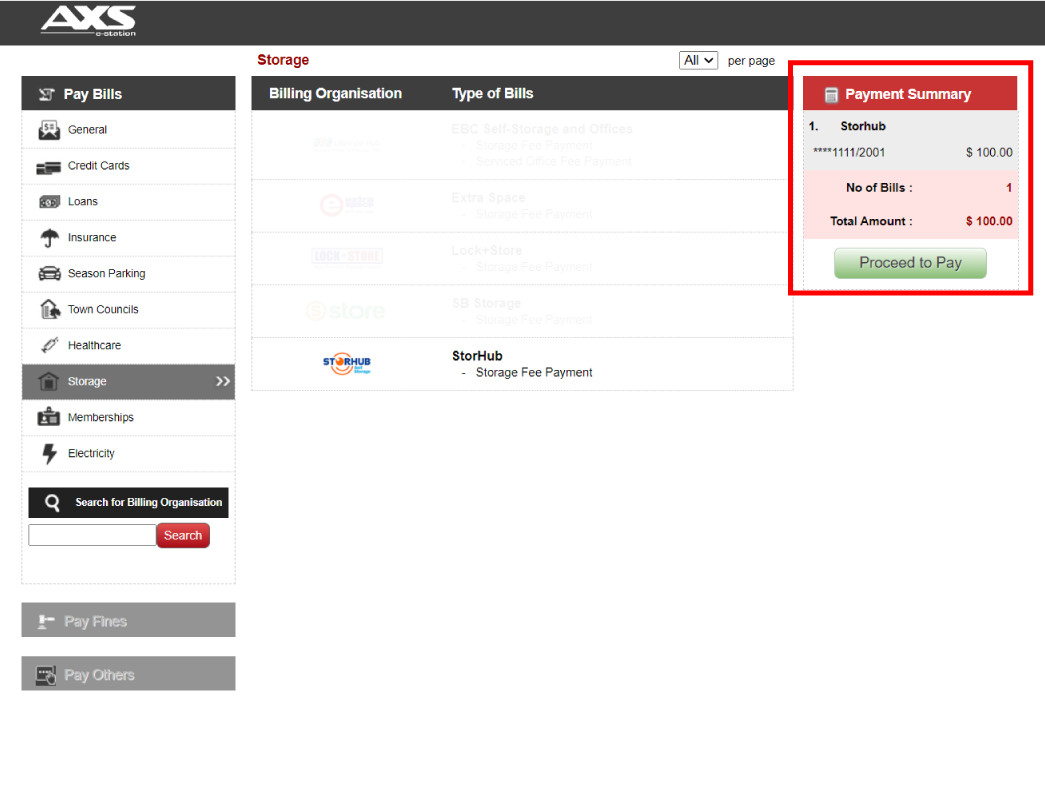Click the Pay Bills header icon
The height and width of the screenshot is (797, 1045).
tap(46, 94)
